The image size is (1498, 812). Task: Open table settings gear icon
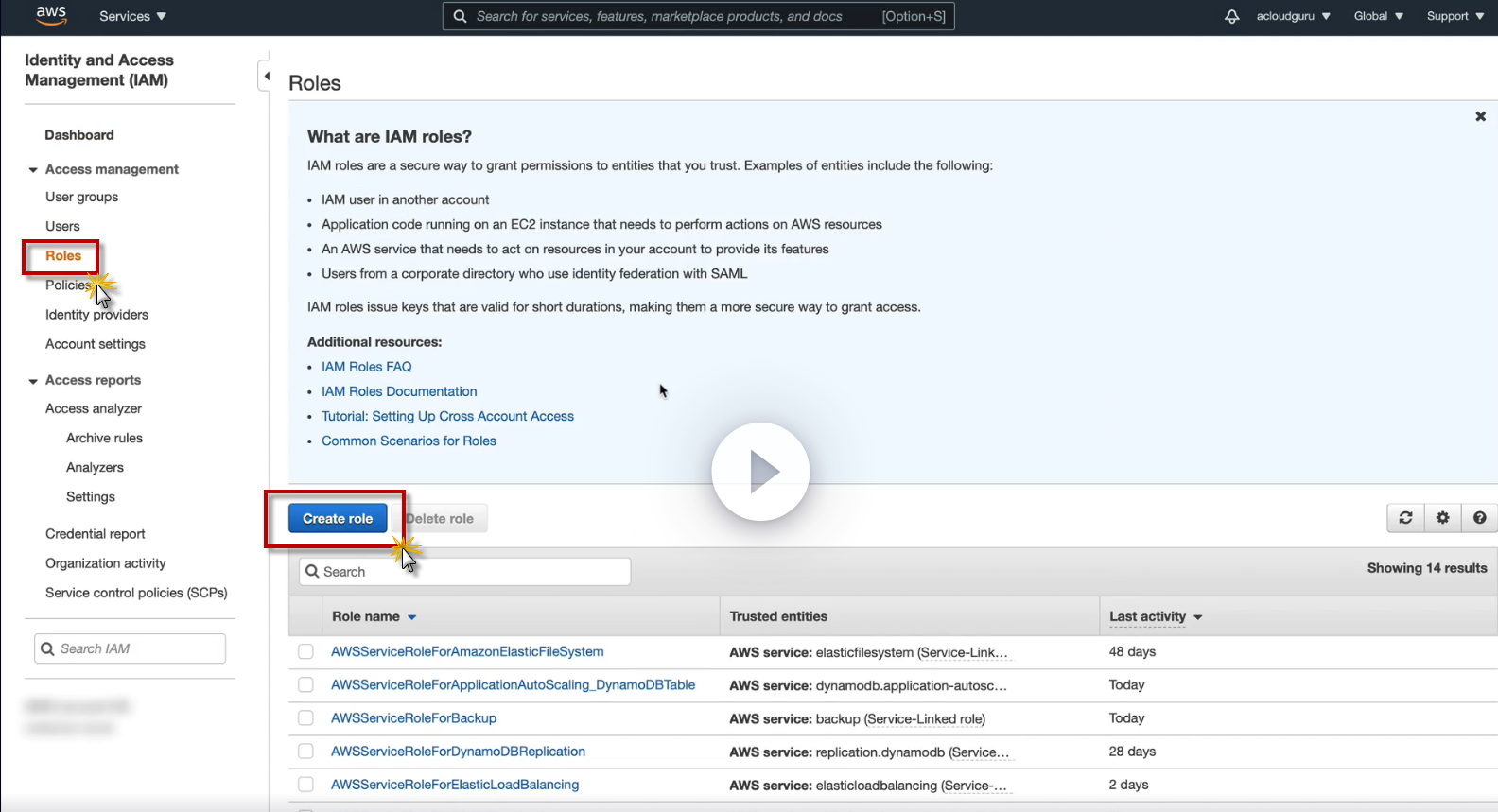point(1442,518)
